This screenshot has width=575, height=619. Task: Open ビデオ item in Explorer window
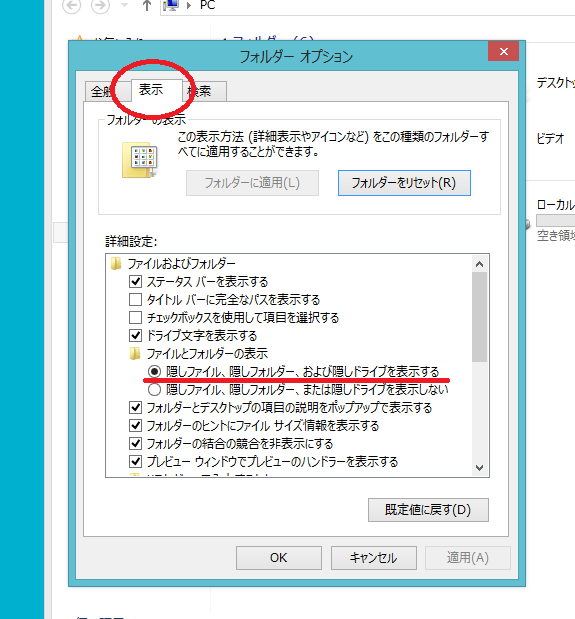(x=550, y=139)
